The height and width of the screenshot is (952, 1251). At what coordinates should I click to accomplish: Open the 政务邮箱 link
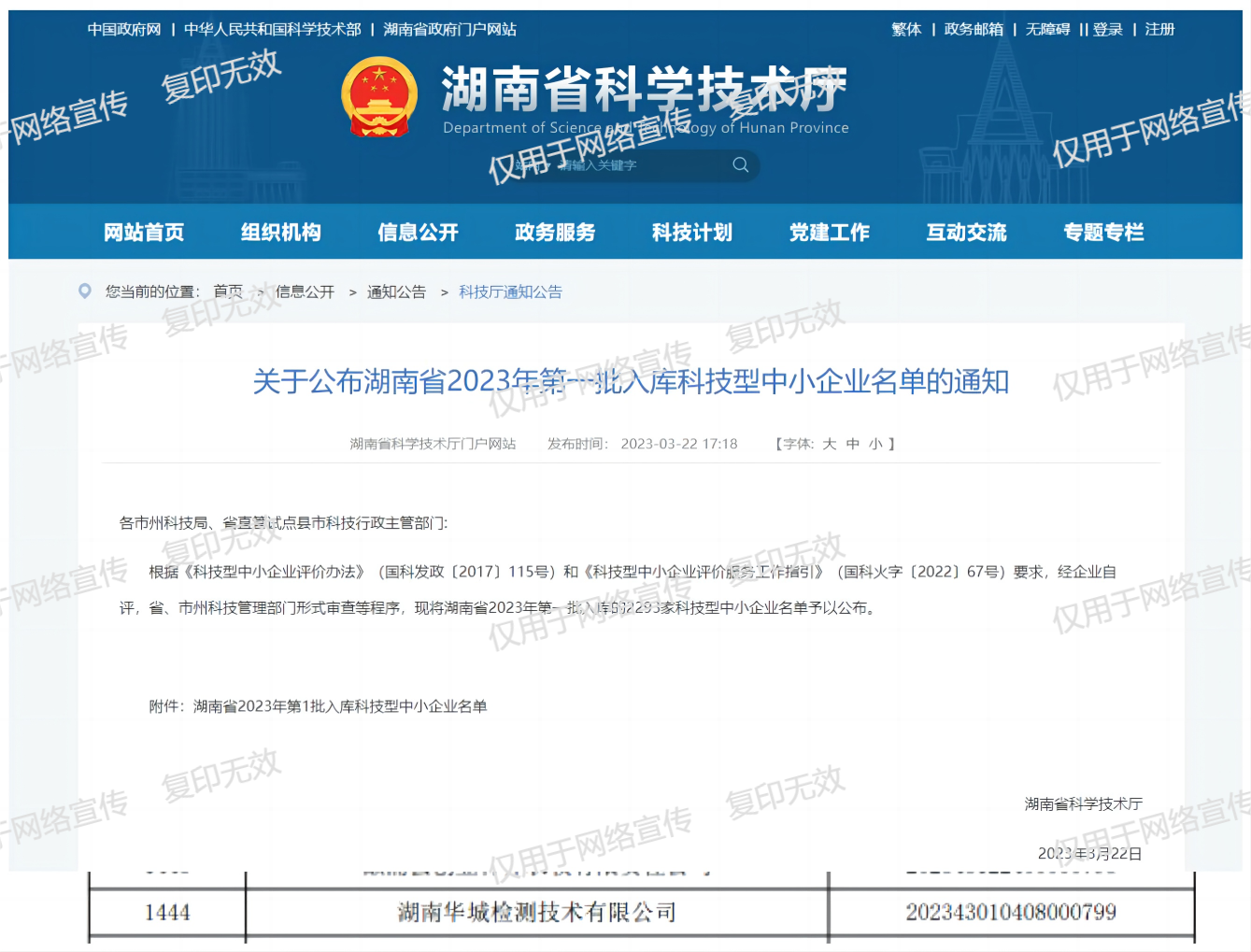(x=974, y=30)
